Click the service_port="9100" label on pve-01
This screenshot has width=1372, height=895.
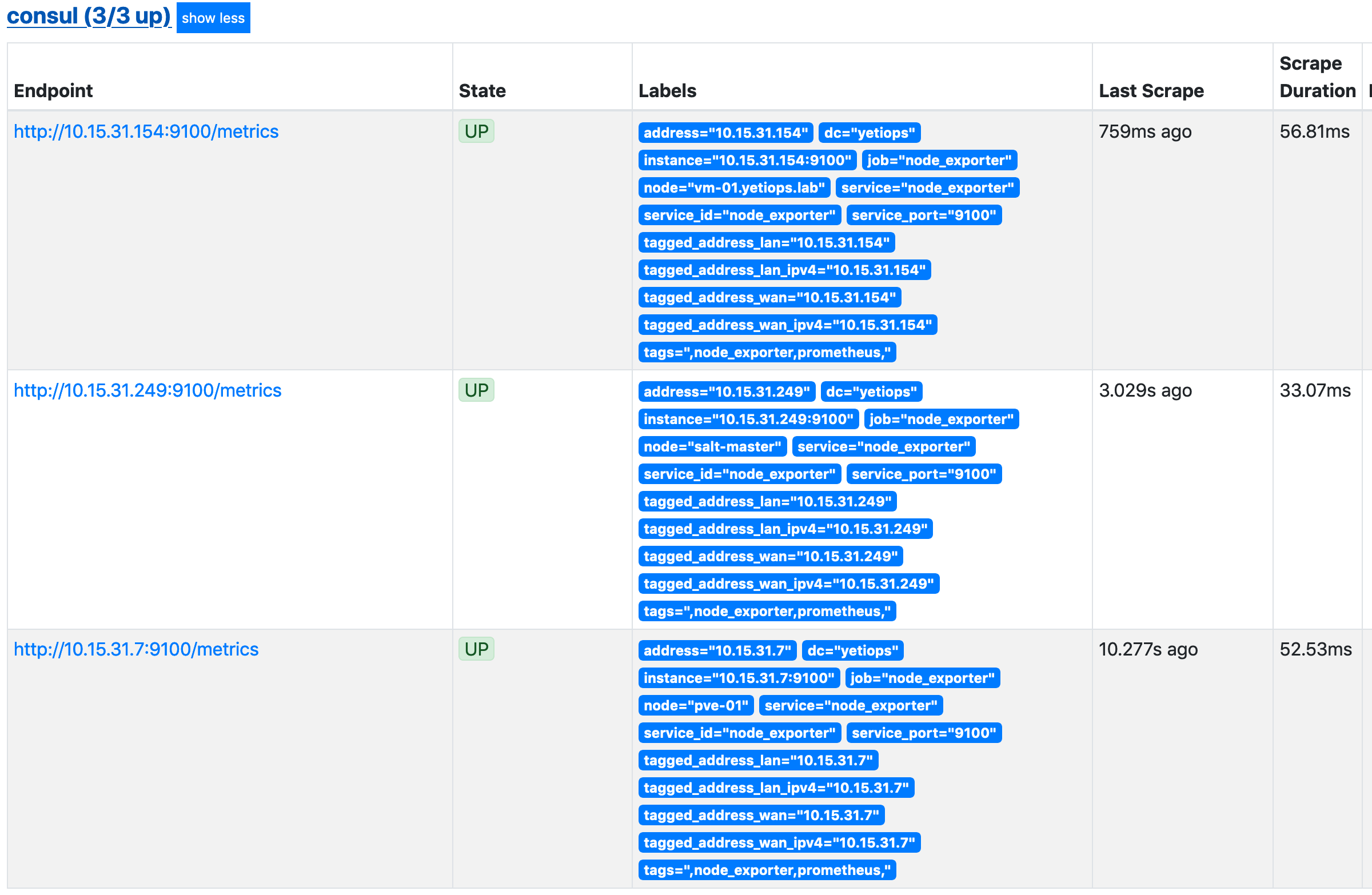(924, 733)
